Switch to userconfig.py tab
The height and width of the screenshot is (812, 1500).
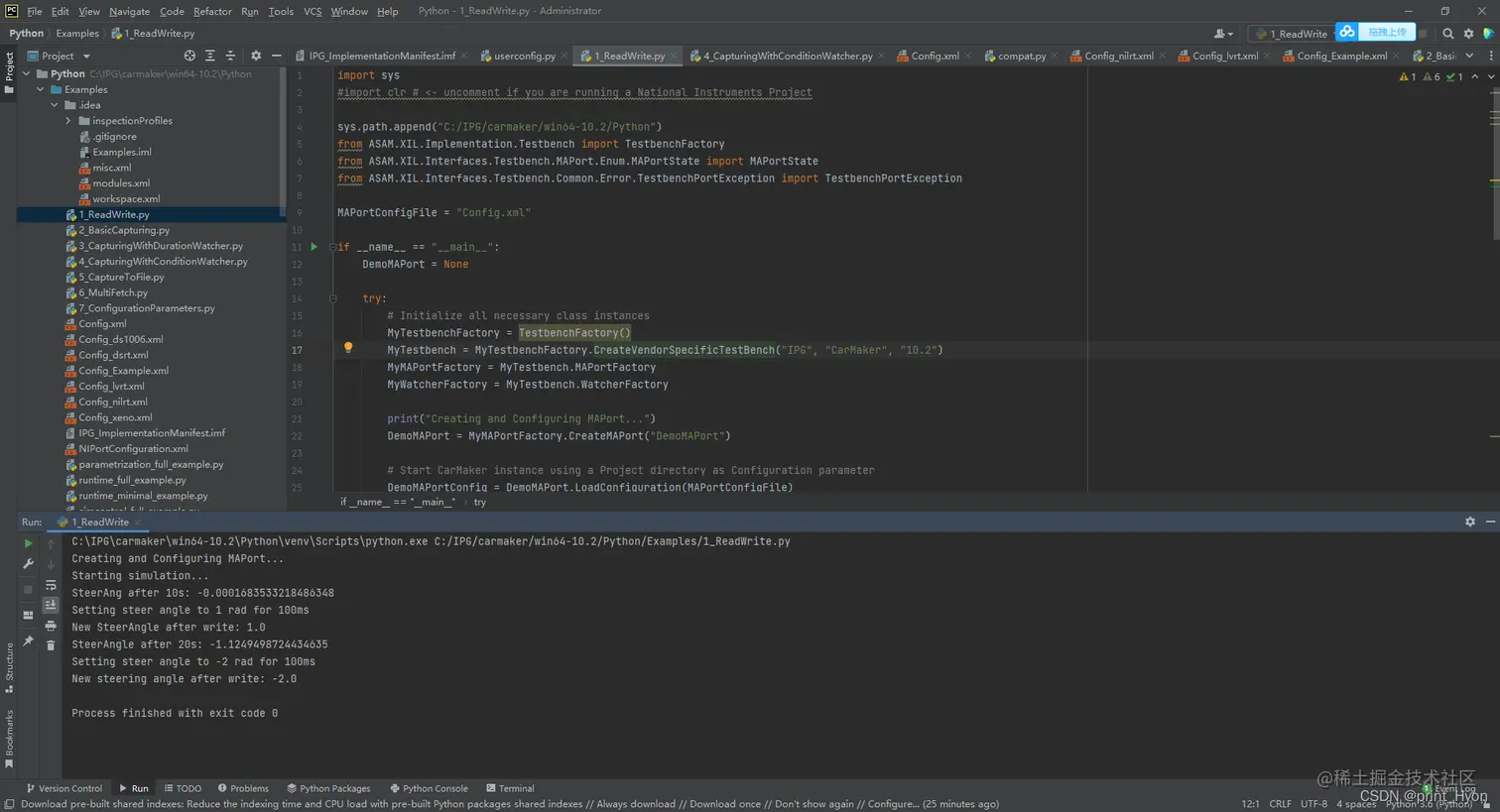pos(524,56)
